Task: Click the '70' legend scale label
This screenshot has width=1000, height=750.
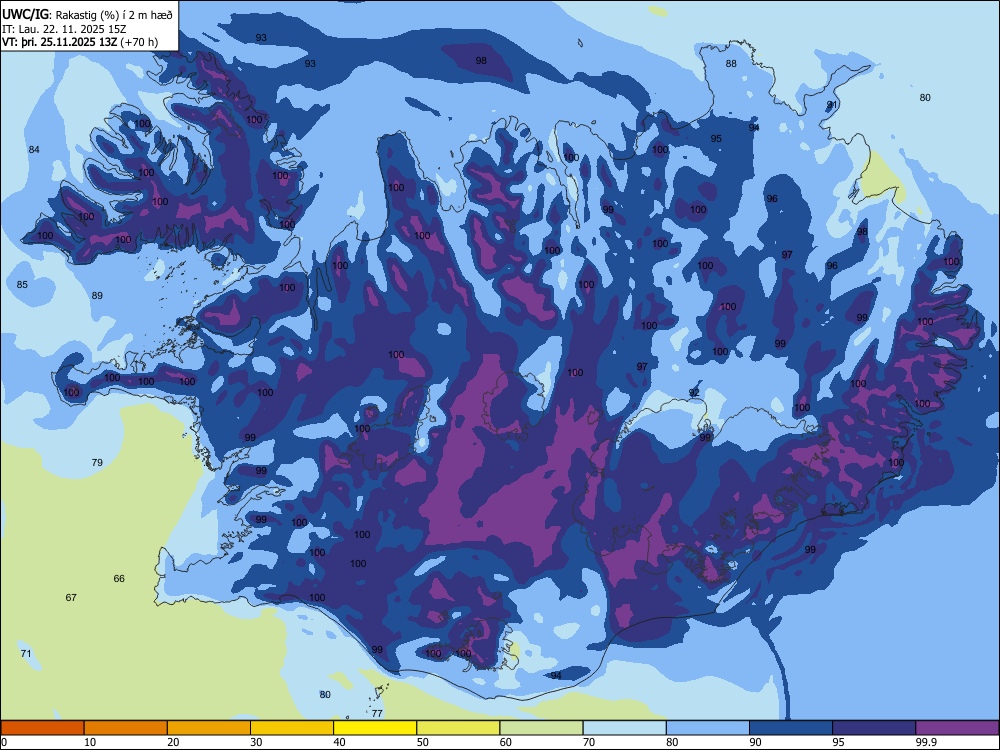Action: (589, 742)
